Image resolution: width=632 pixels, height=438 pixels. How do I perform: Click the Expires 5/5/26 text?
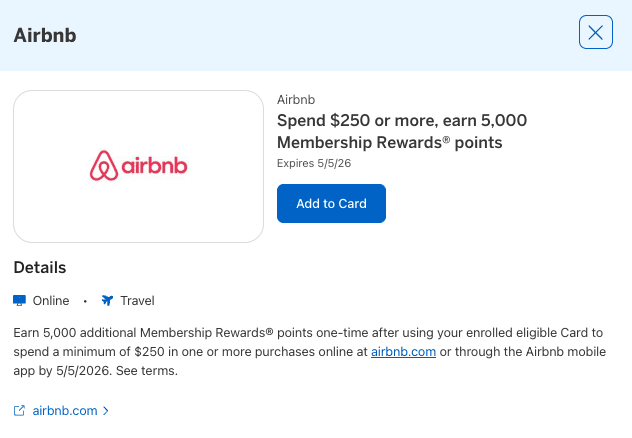311,163
